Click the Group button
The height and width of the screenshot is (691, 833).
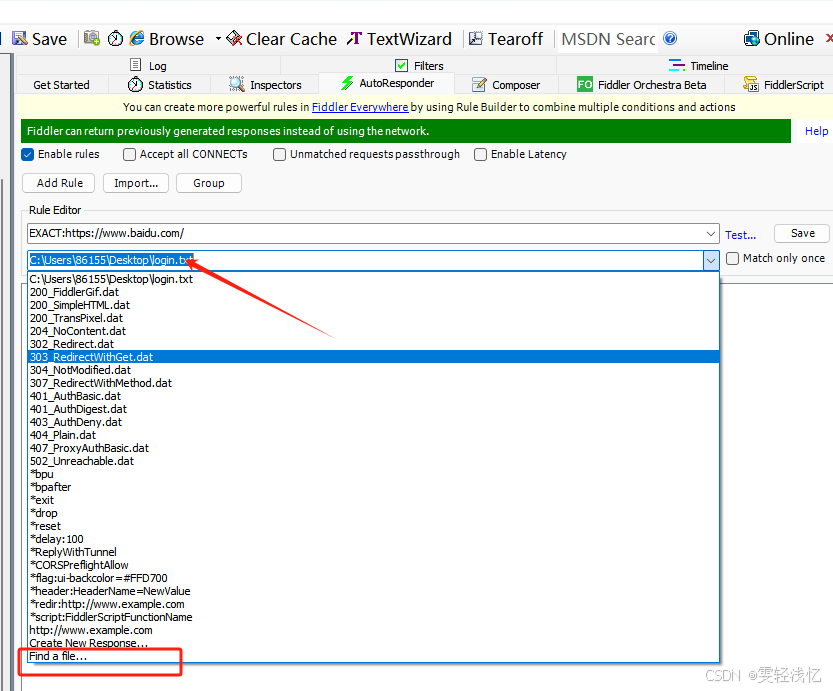209,183
